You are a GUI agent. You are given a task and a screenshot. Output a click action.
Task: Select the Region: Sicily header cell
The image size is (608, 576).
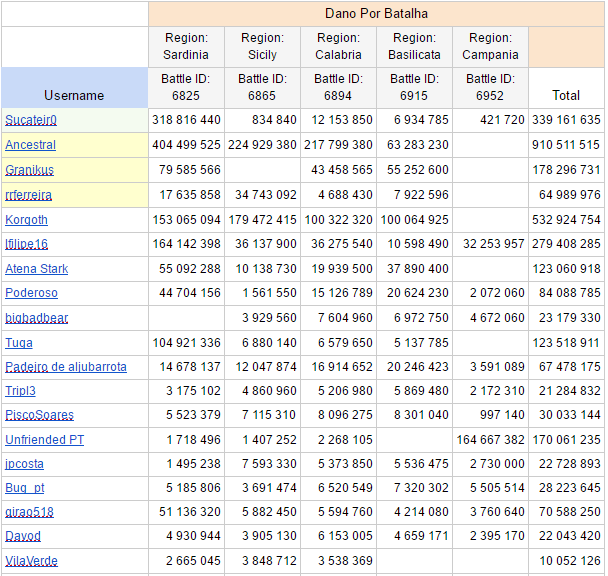pyautogui.click(x=262, y=47)
